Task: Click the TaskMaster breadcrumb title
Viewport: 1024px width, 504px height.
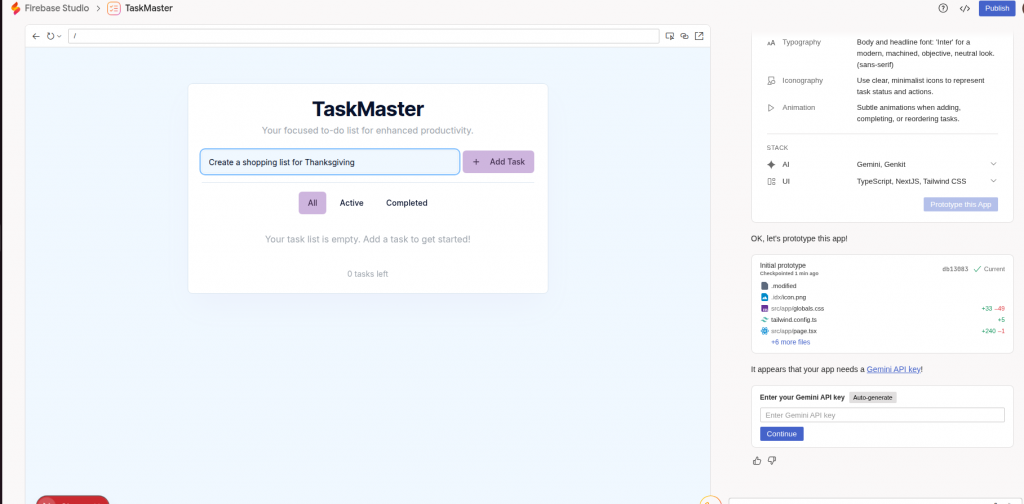Action: click(149, 8)
